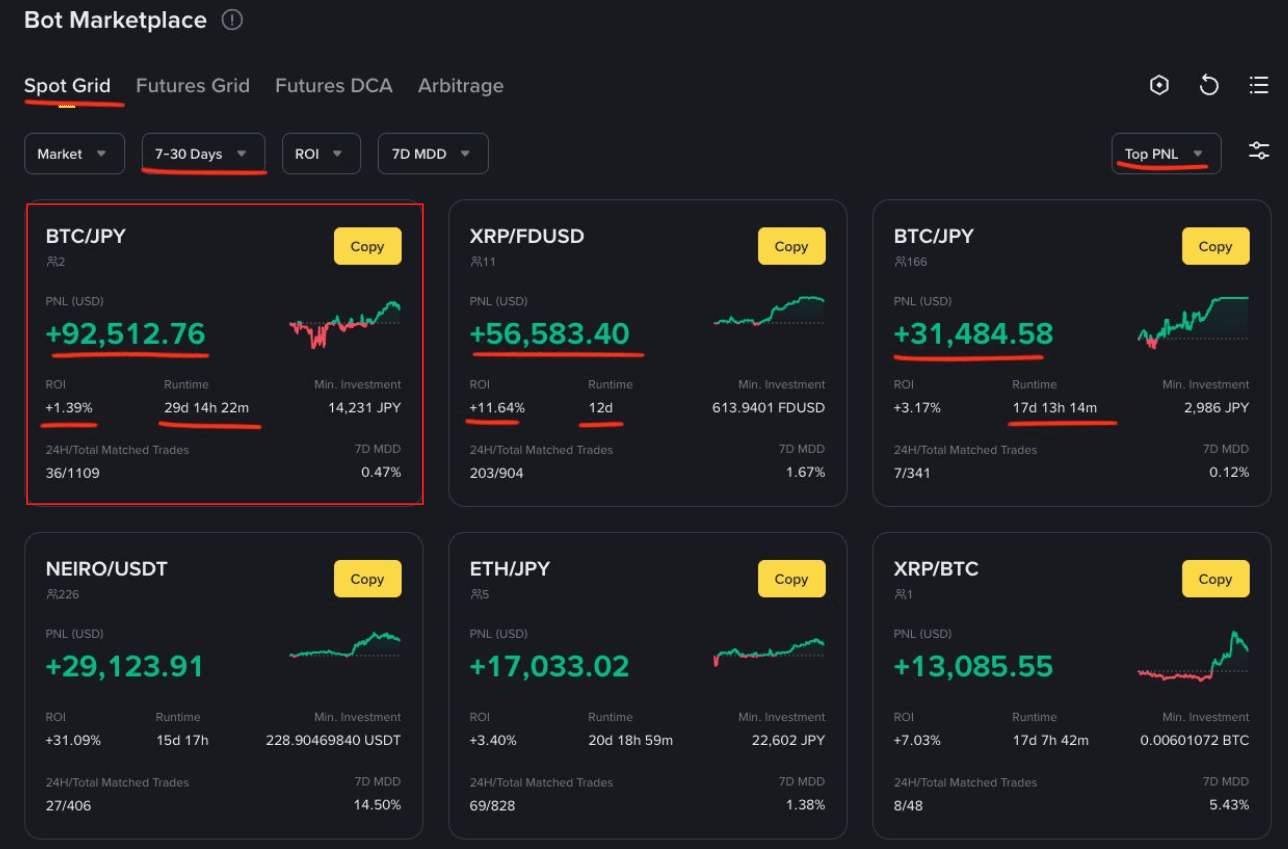Open the list view icon
Viewport: 1288px width, 849px height.
coord(1259,86)
